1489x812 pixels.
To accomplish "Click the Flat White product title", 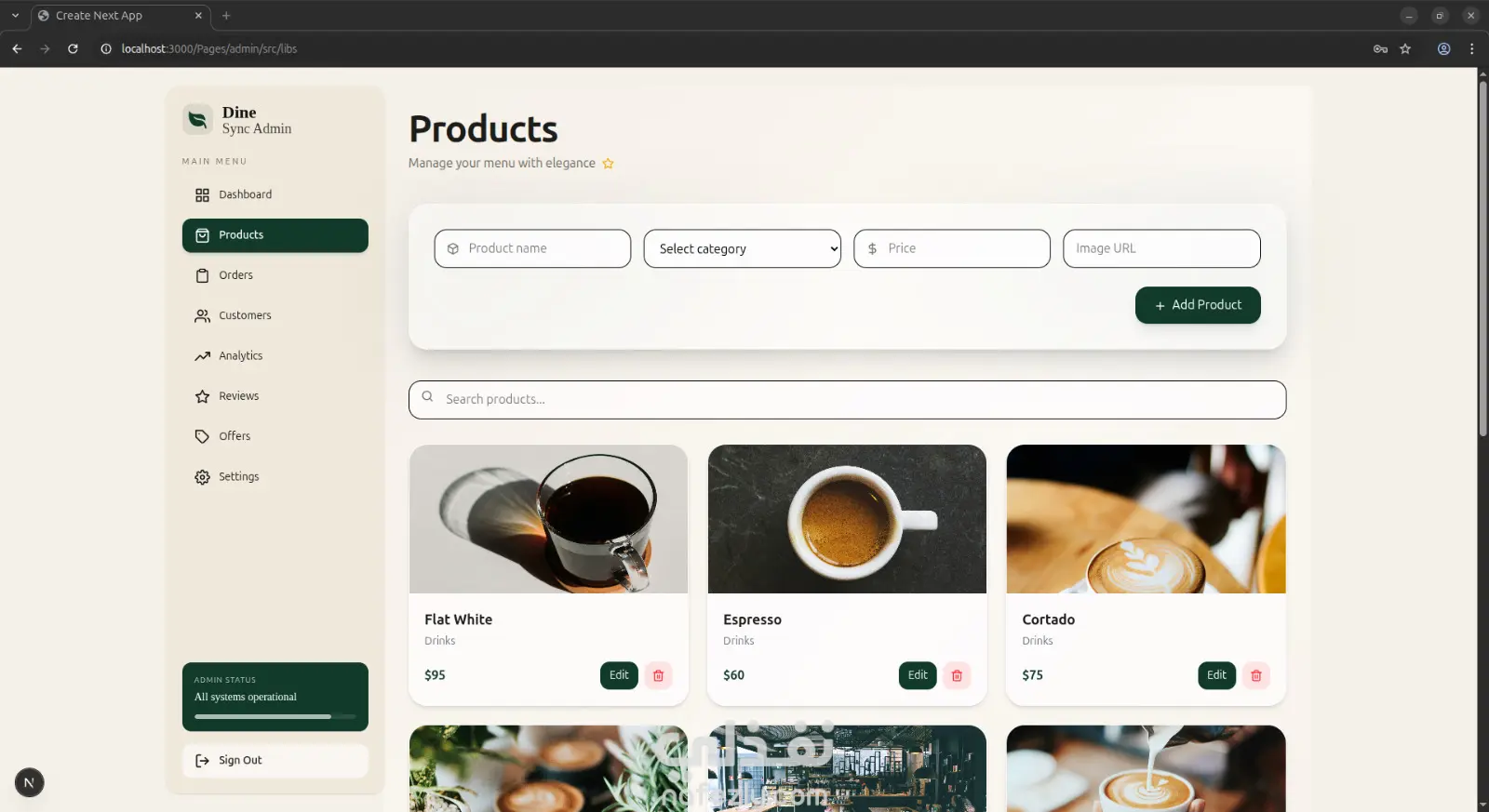I will (x=458, y=619).
